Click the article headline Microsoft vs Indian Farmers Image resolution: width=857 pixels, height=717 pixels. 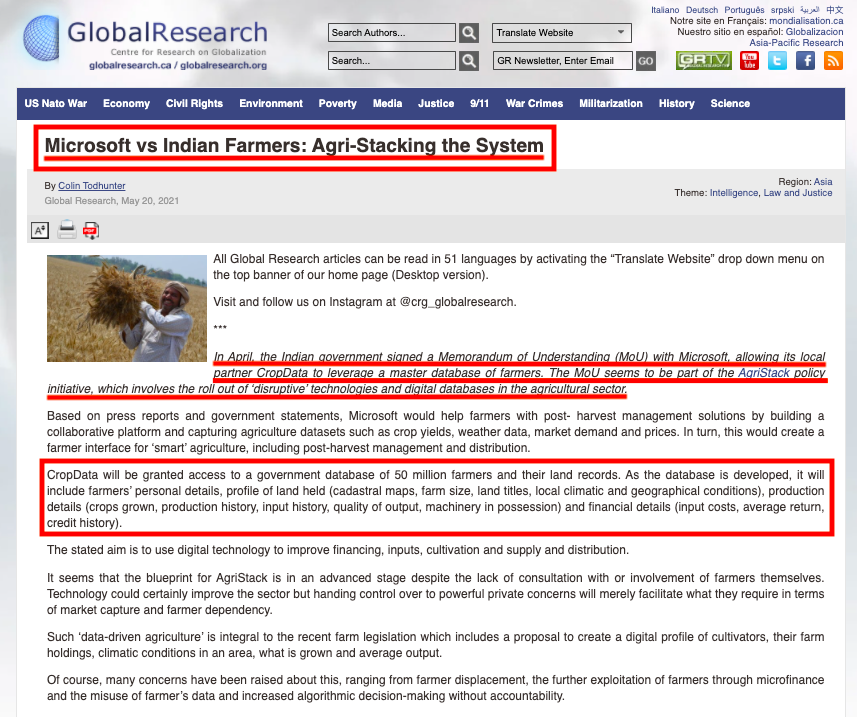pyautogui.click(x=294, y=145)
